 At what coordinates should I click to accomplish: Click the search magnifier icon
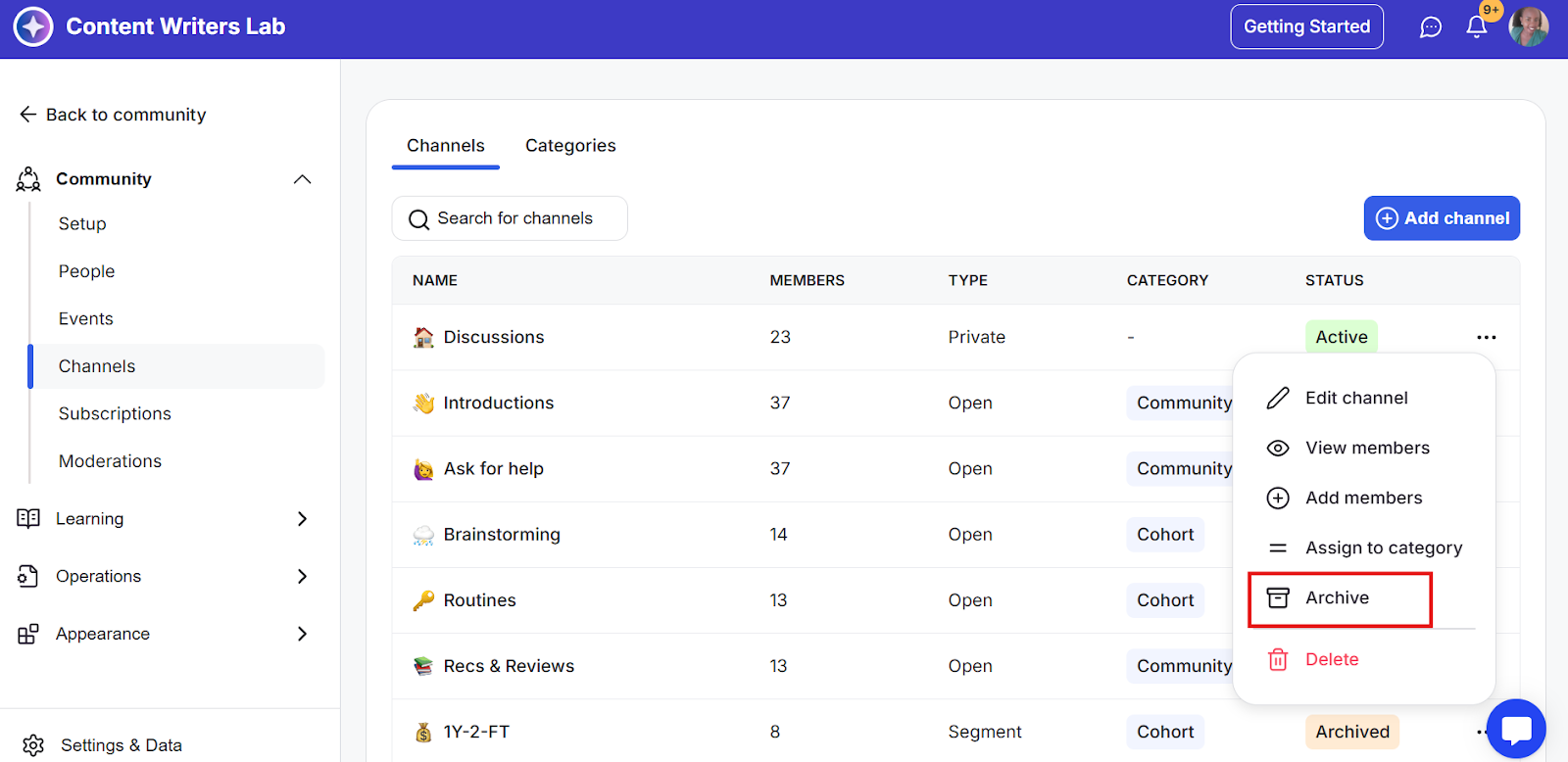(x=418, y=219)
